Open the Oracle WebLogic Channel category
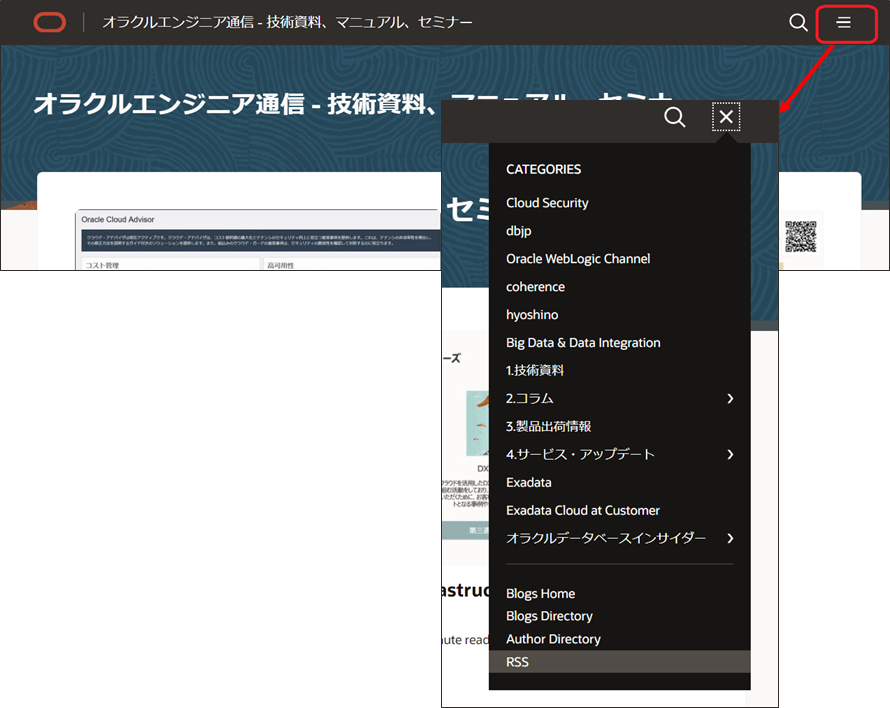Screen dimensions: 890x708 (x=578, y=259)
